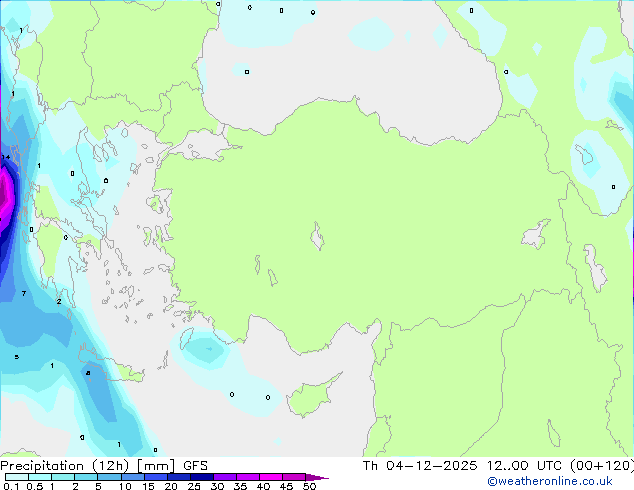Click the '30' legend scale label
Image resolution: width=634 pixels, height=490 pixels.
pos(217,486)
